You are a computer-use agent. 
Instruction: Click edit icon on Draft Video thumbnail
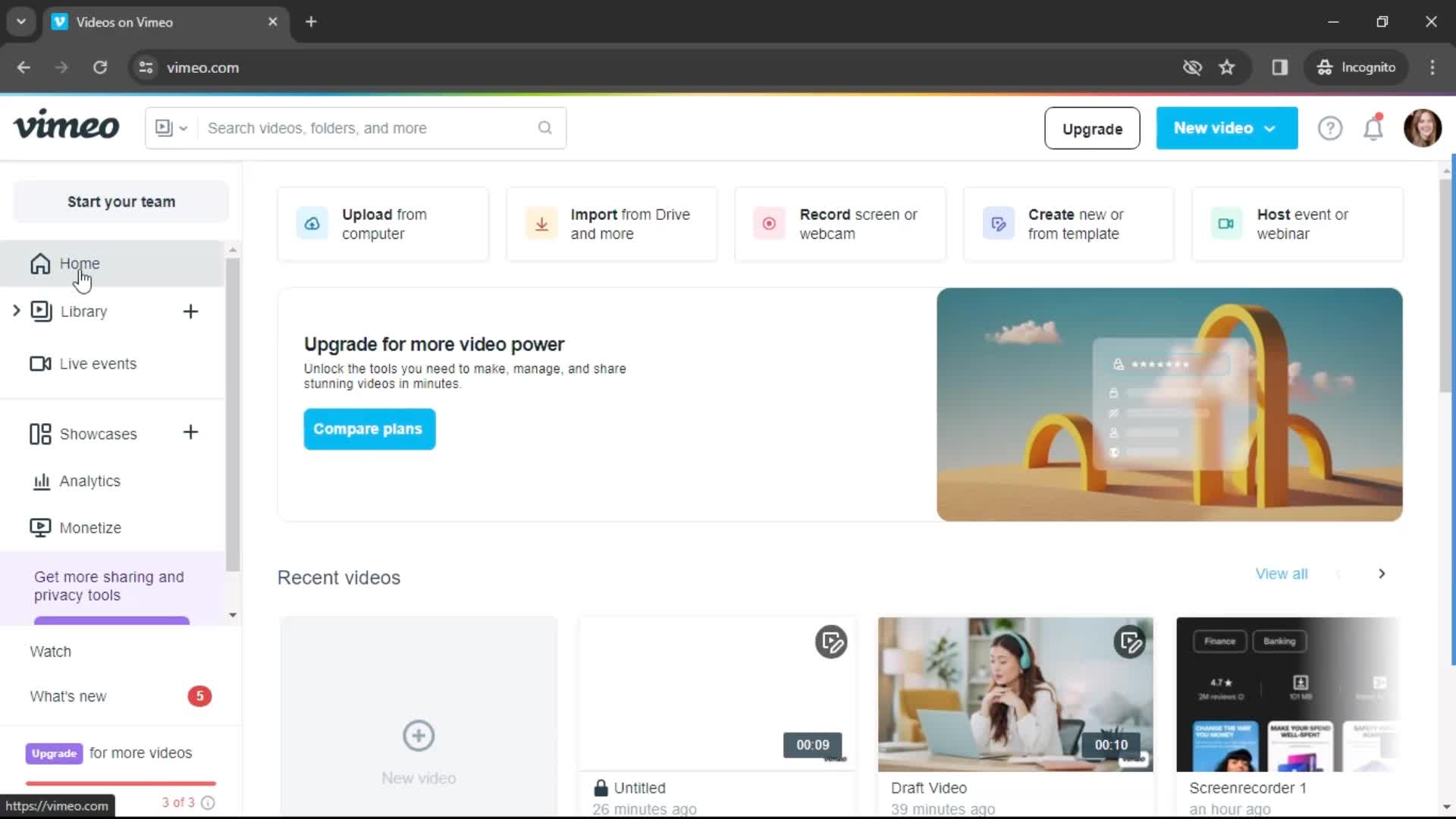(1130, 642)
